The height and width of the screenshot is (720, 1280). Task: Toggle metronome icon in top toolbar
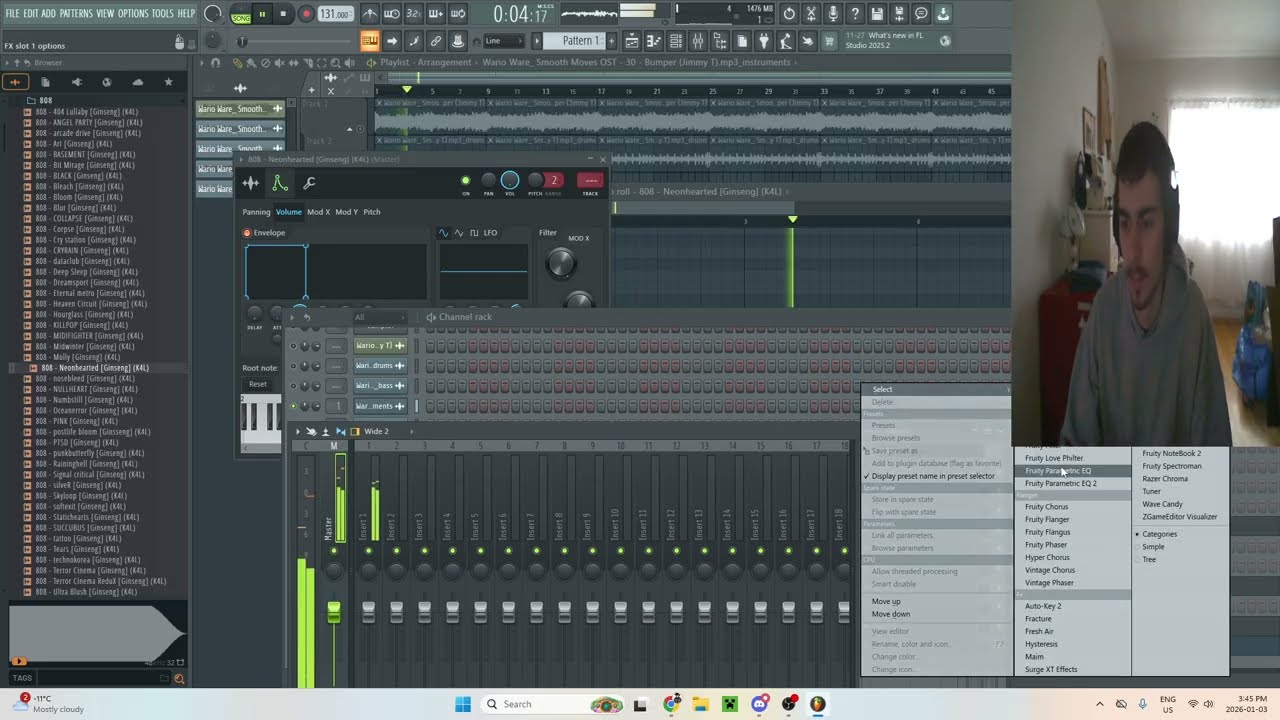(x=370, y=14)
